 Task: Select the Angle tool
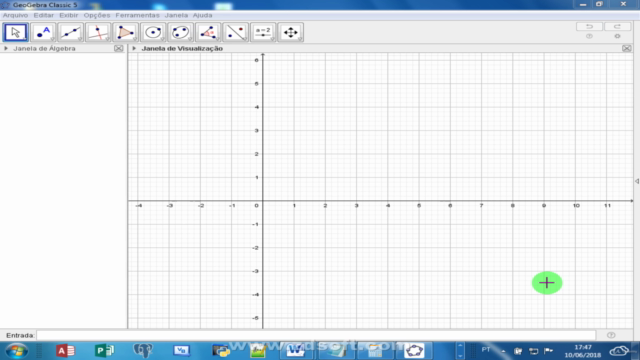208,32
